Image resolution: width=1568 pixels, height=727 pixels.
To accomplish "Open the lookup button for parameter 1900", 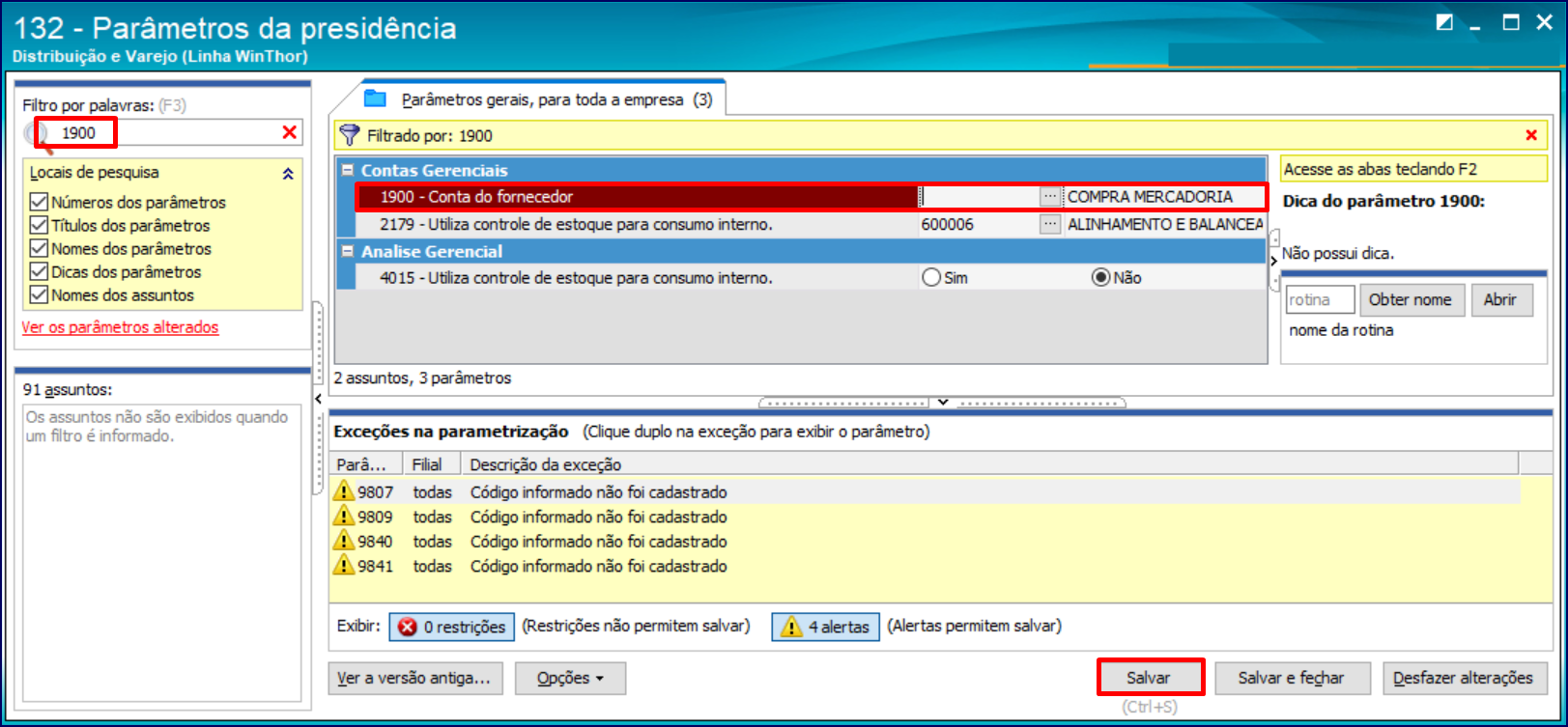I will [1049, 196].
